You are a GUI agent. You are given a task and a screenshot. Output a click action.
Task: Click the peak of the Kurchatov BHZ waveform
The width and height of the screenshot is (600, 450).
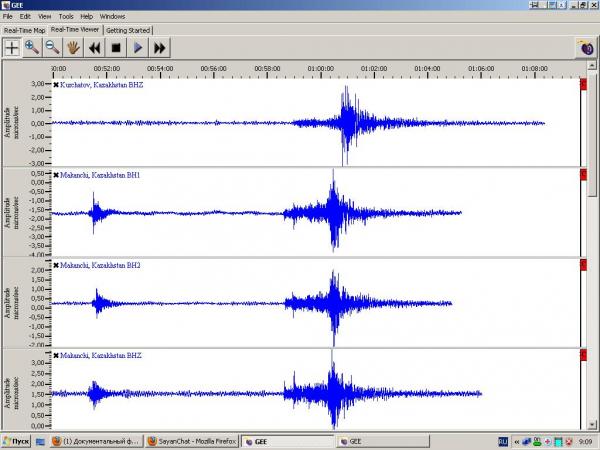coord(346,88)
